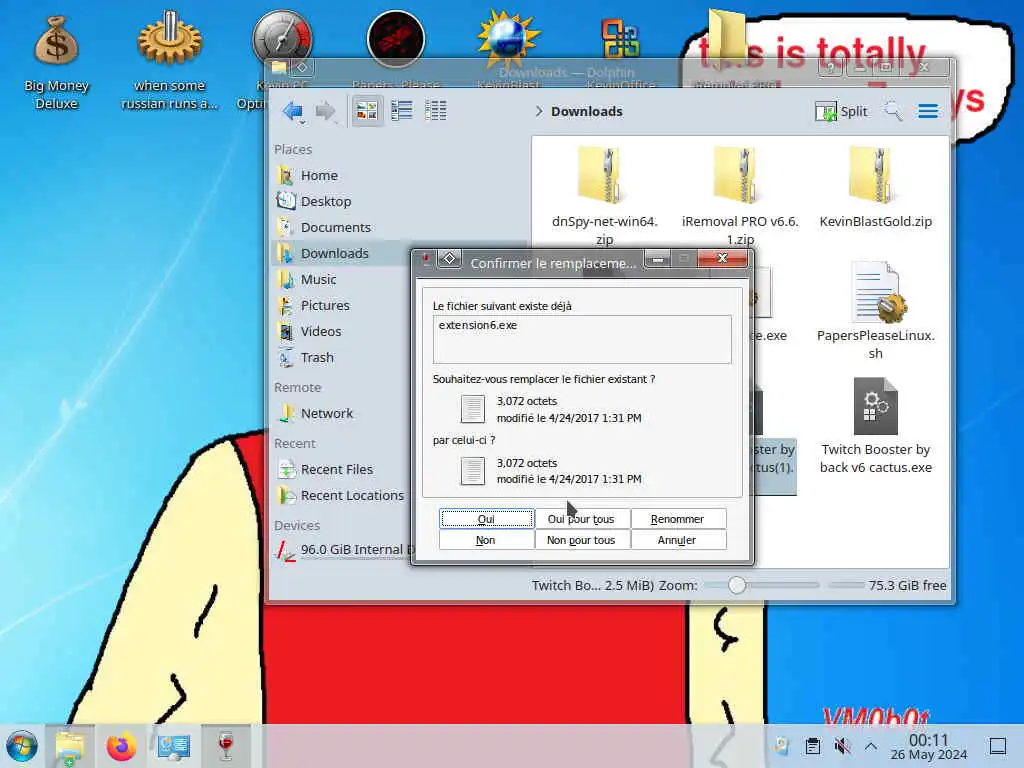Click Oui to replace file

click(x=486, y=519)
